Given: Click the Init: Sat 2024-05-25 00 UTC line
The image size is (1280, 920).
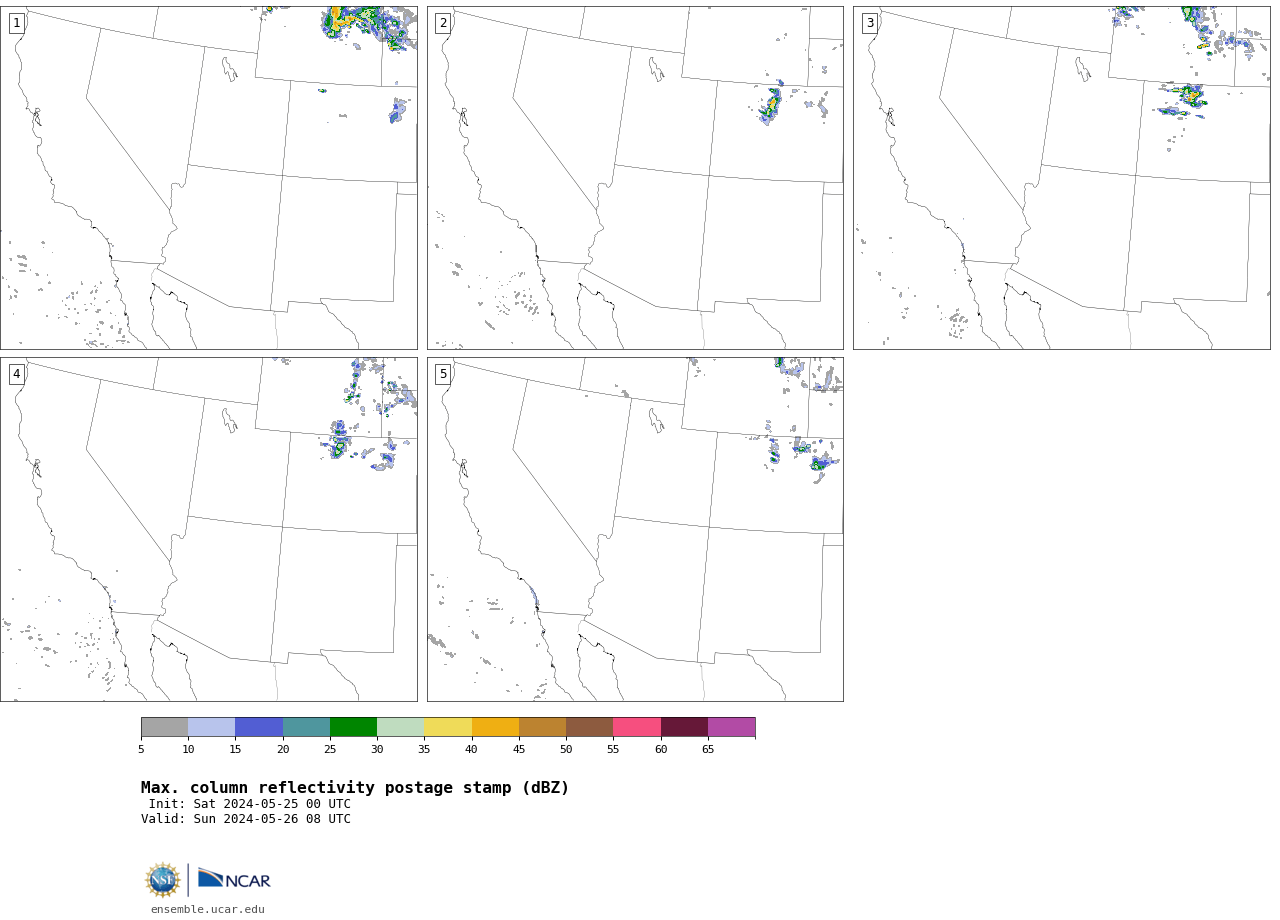Looking at the screenshot, I should 250,804.
